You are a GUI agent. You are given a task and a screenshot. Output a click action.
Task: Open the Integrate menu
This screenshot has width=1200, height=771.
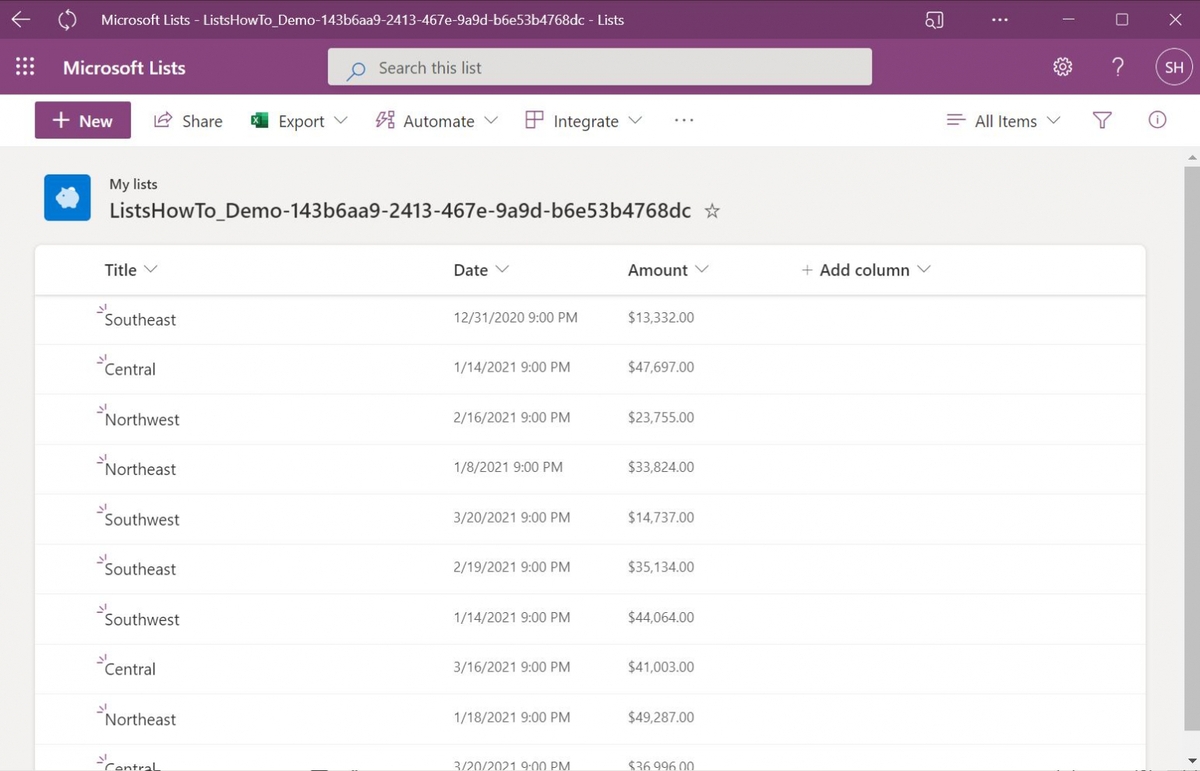(584, 120)
